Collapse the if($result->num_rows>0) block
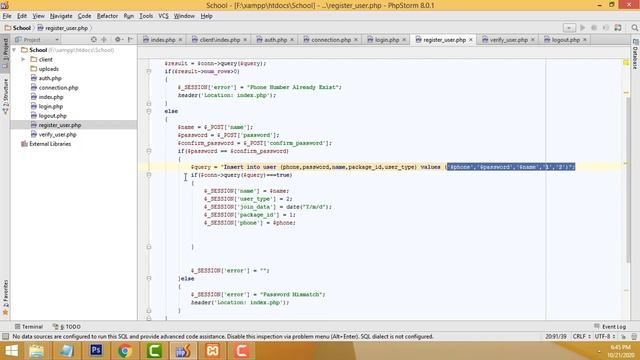Viewport: 640px width, 360px height. [149, 71]
